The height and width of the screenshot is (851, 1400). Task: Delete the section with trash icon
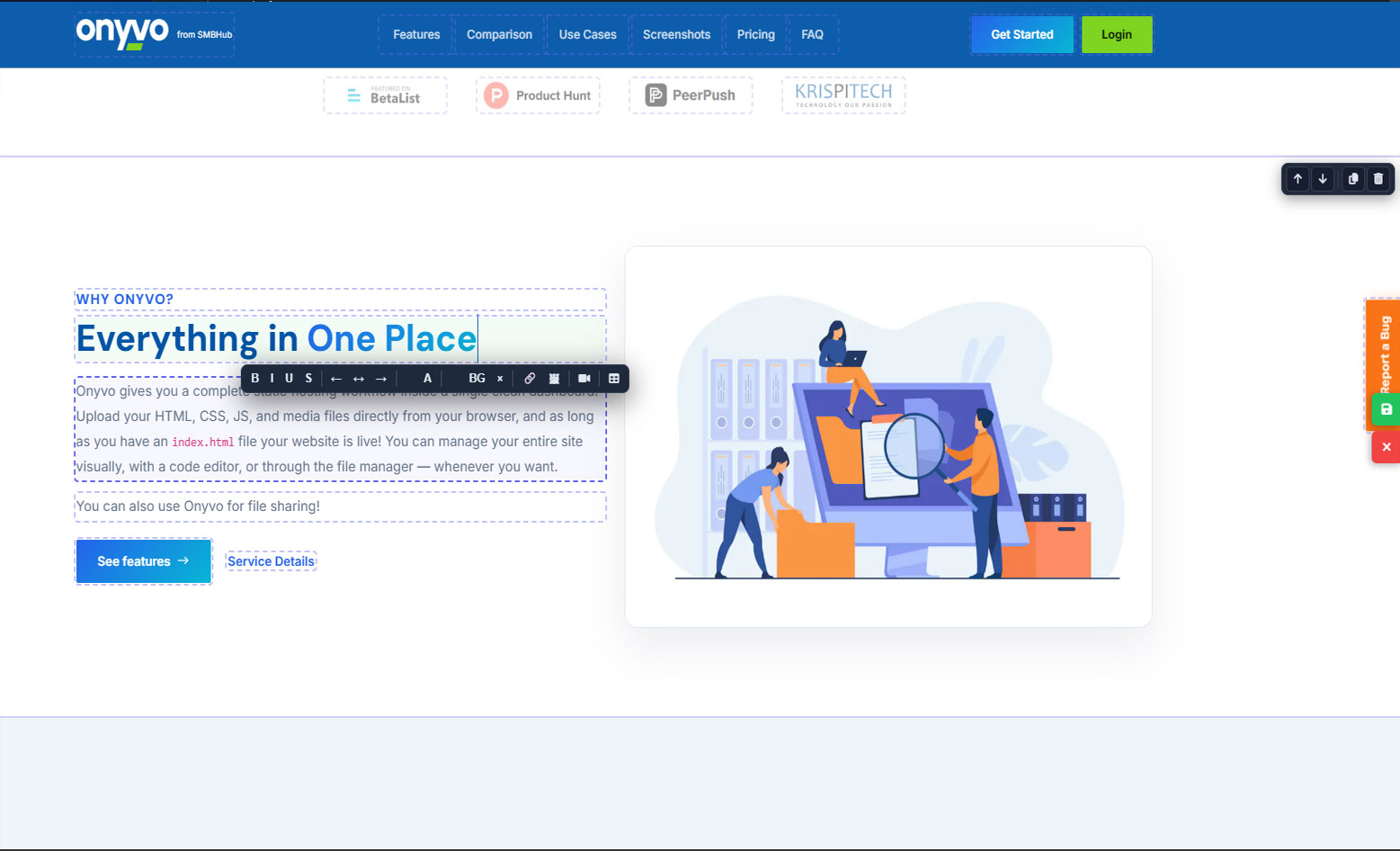1378,179
